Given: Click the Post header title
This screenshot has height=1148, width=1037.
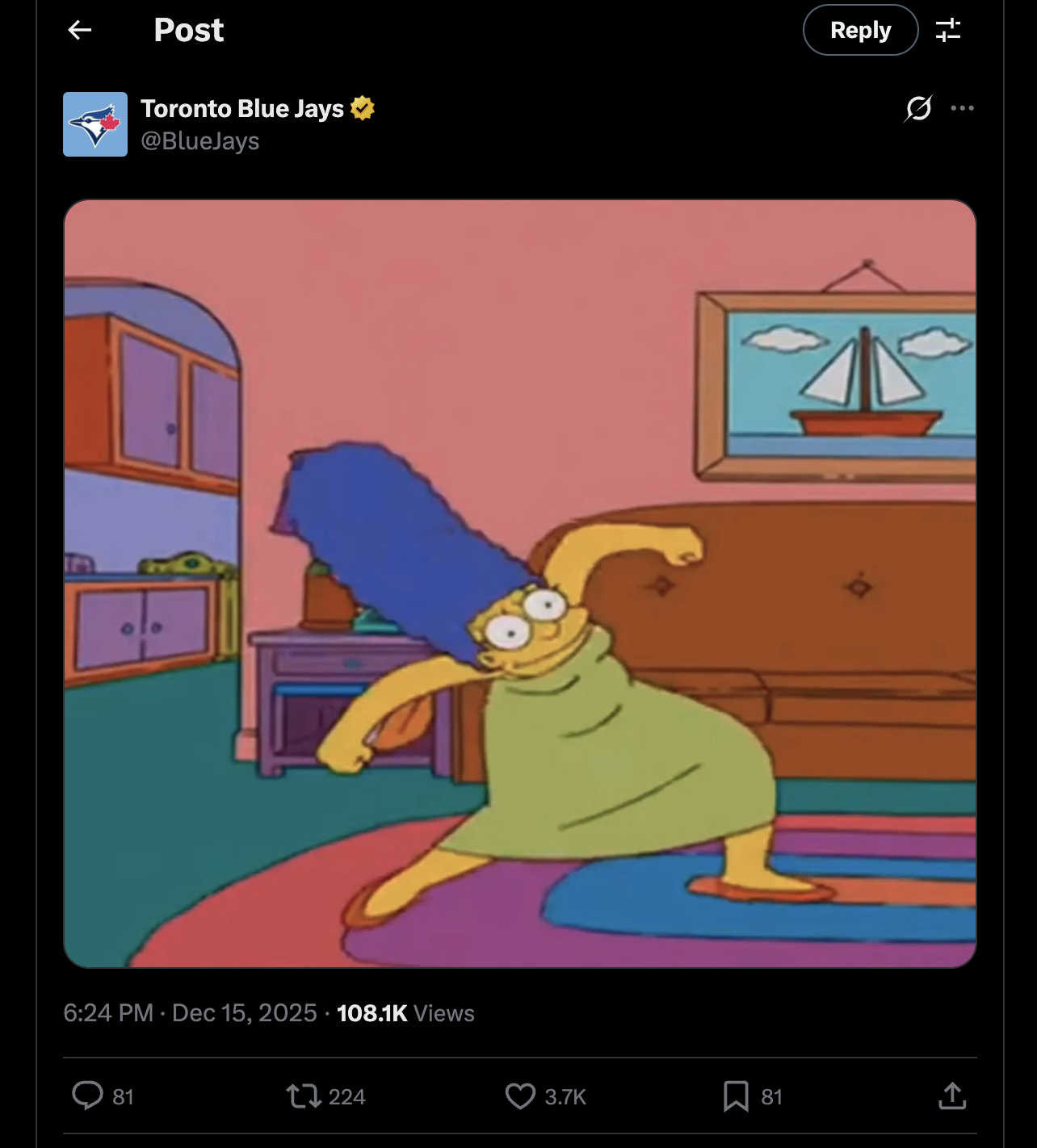Looking at the screenshot, I should coord(189,30).
